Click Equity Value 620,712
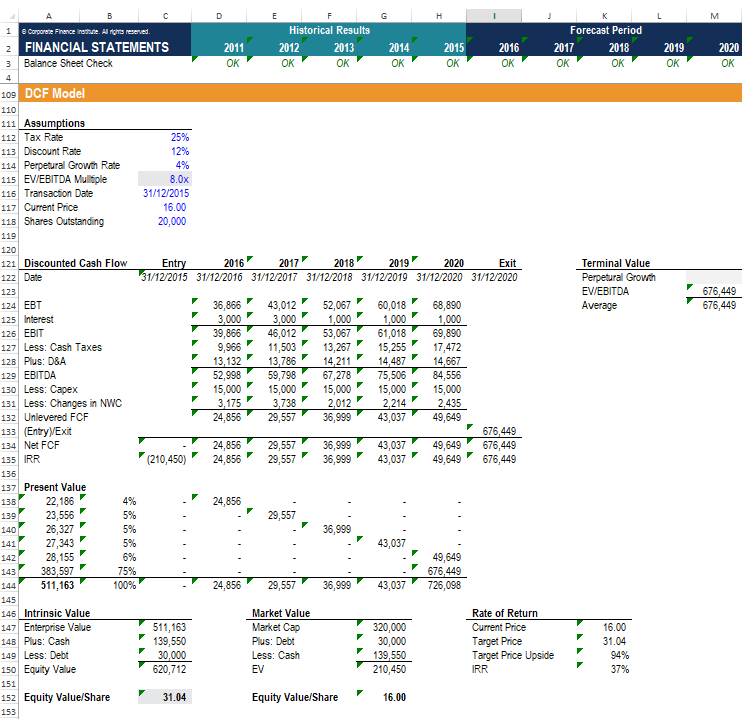 click(169, 669)
